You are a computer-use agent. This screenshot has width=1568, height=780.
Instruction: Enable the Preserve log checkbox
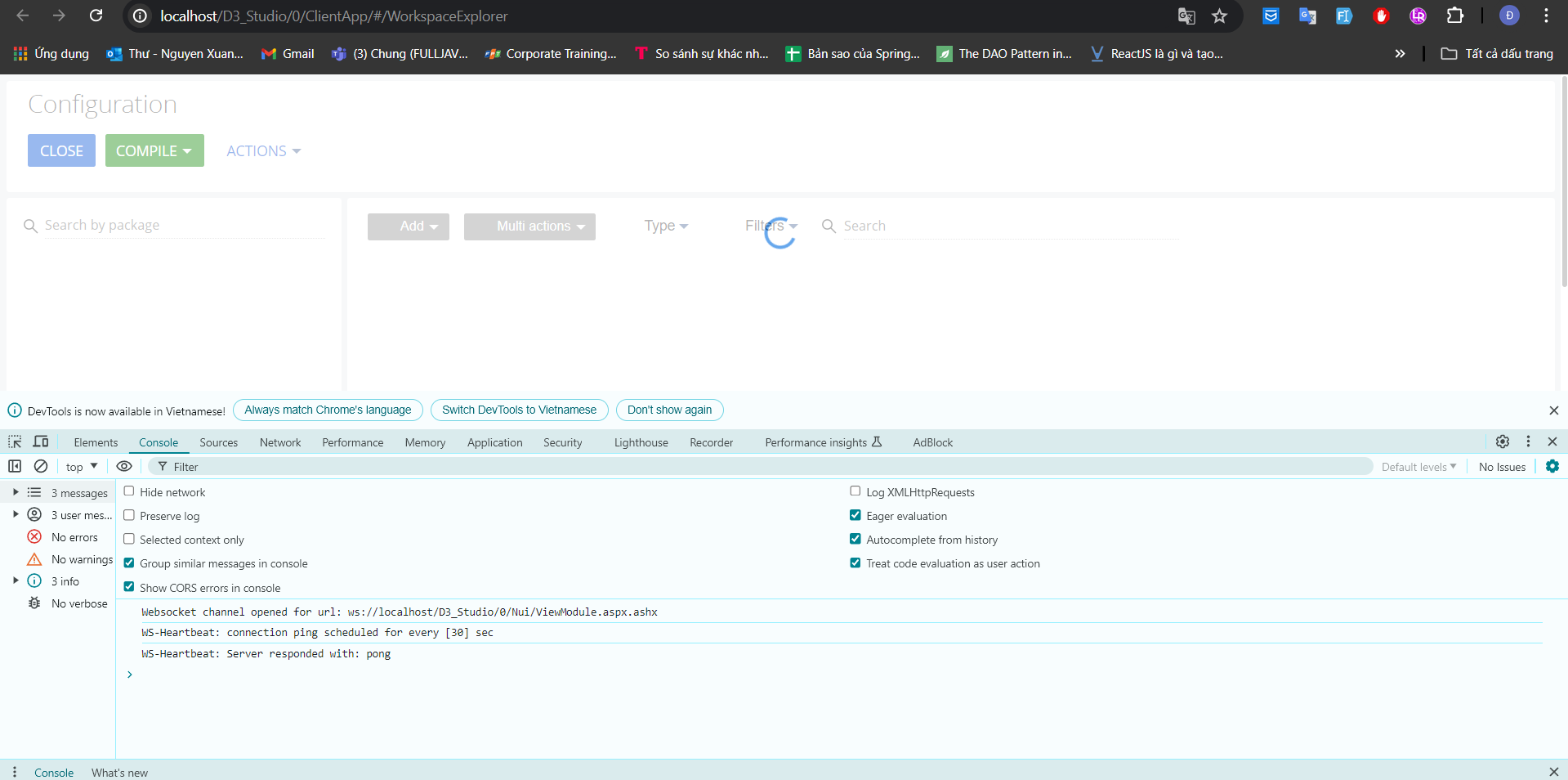tap(129, 515)
